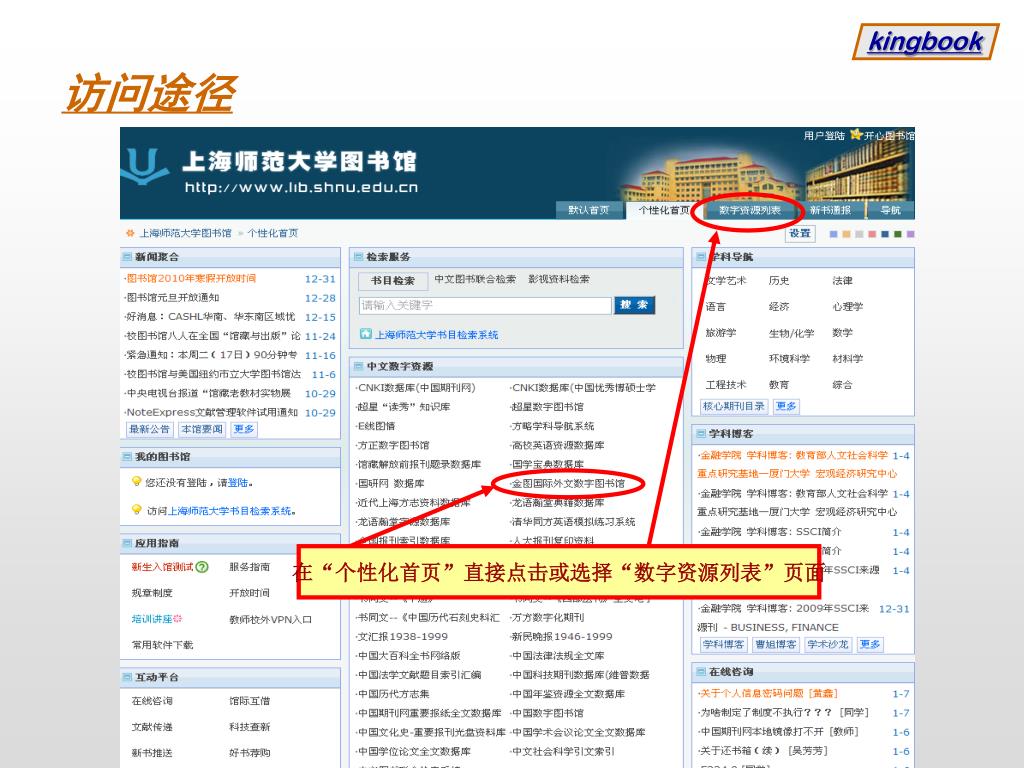The width and height of the screenshot is (1024, 768).
Task: Collapse the 在线咨询 panel
Action: 701,671
